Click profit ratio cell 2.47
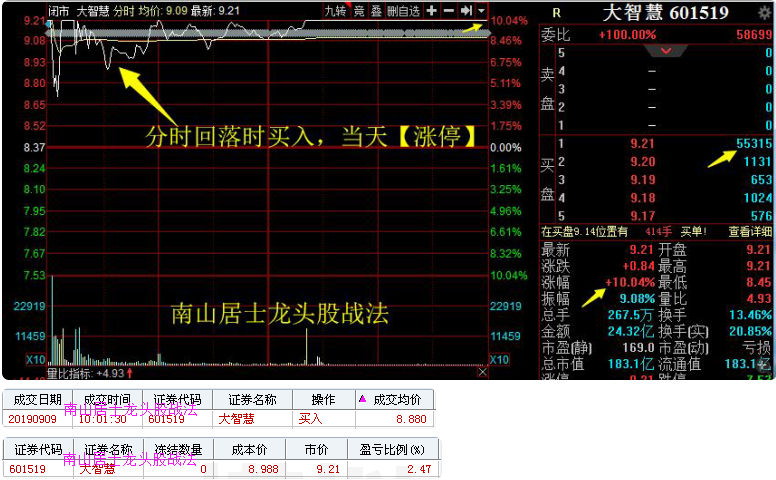Screen dimensions: 776x480 [419, 469]
